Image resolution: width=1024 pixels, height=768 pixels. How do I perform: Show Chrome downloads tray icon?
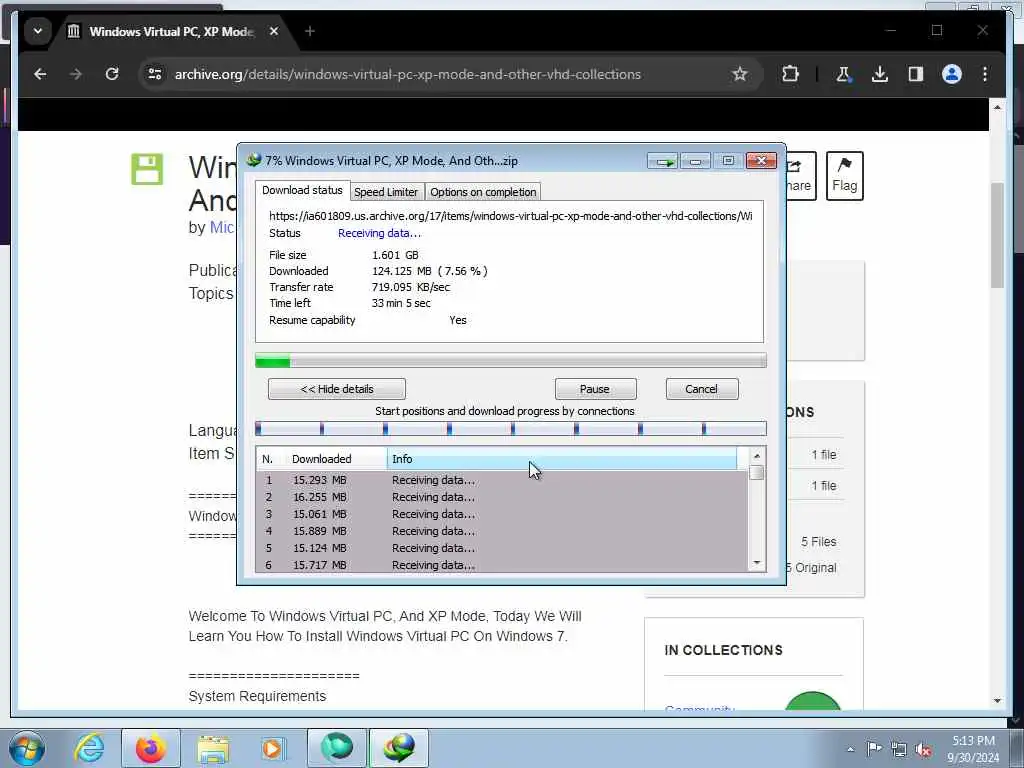point(880,74)
